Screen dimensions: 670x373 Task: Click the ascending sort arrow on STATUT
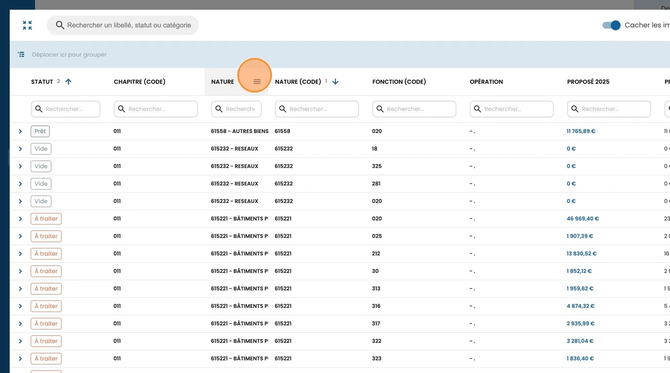(68, 82)
